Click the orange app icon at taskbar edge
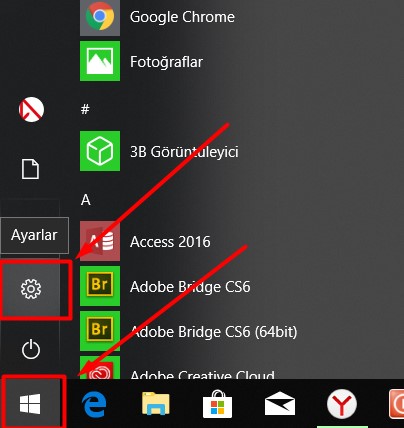The height and width of the screenshot is (428, 404). tap(397, 404)
